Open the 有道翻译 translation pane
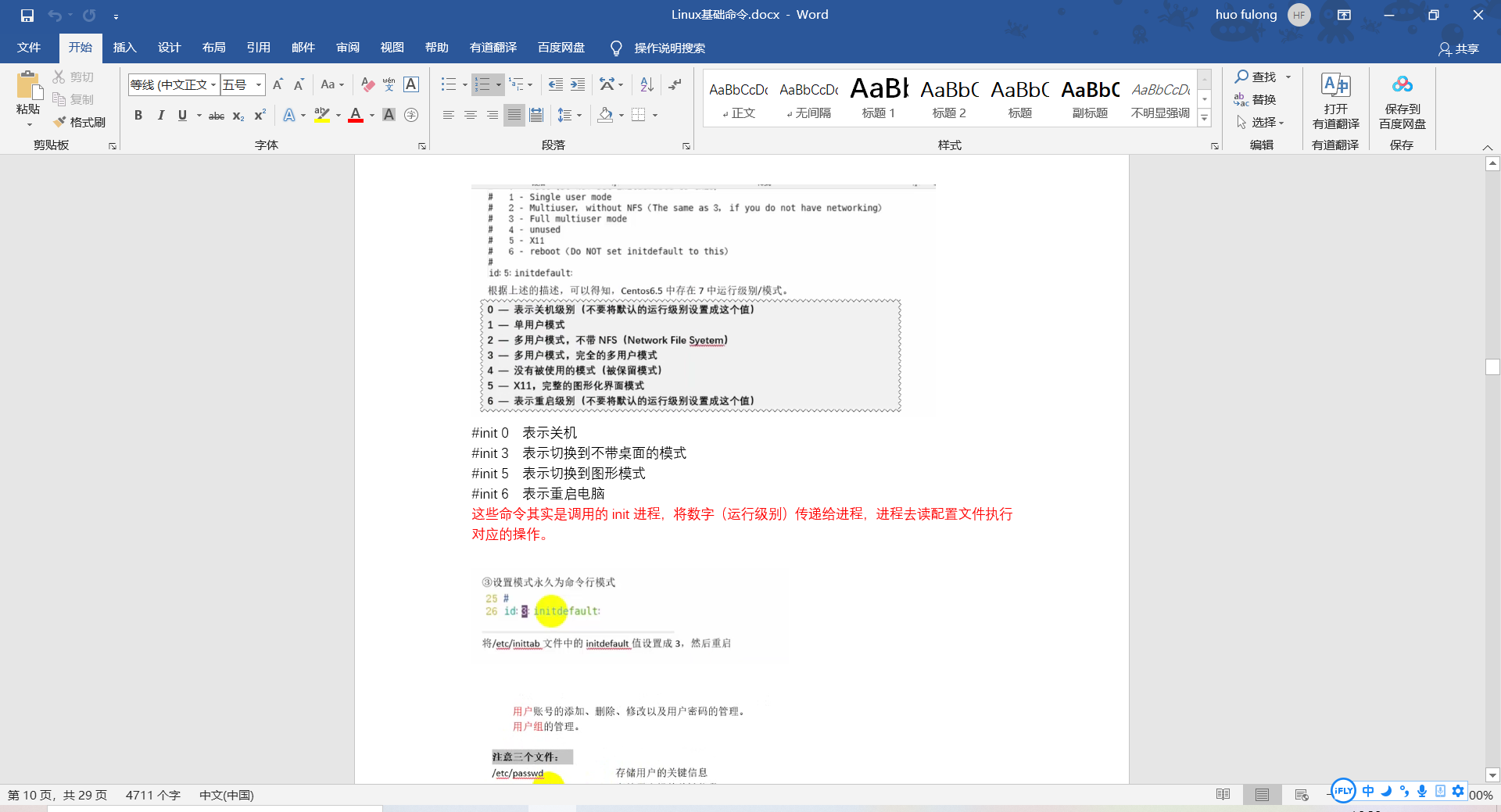 point(1334,102)
